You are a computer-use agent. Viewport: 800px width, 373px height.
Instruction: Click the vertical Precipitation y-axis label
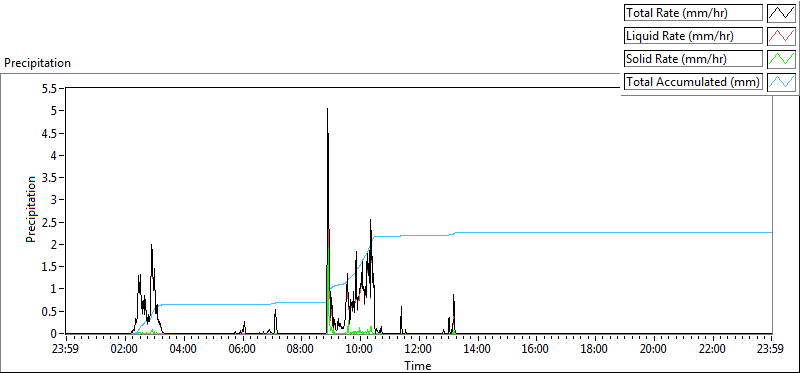click(31, 209)
